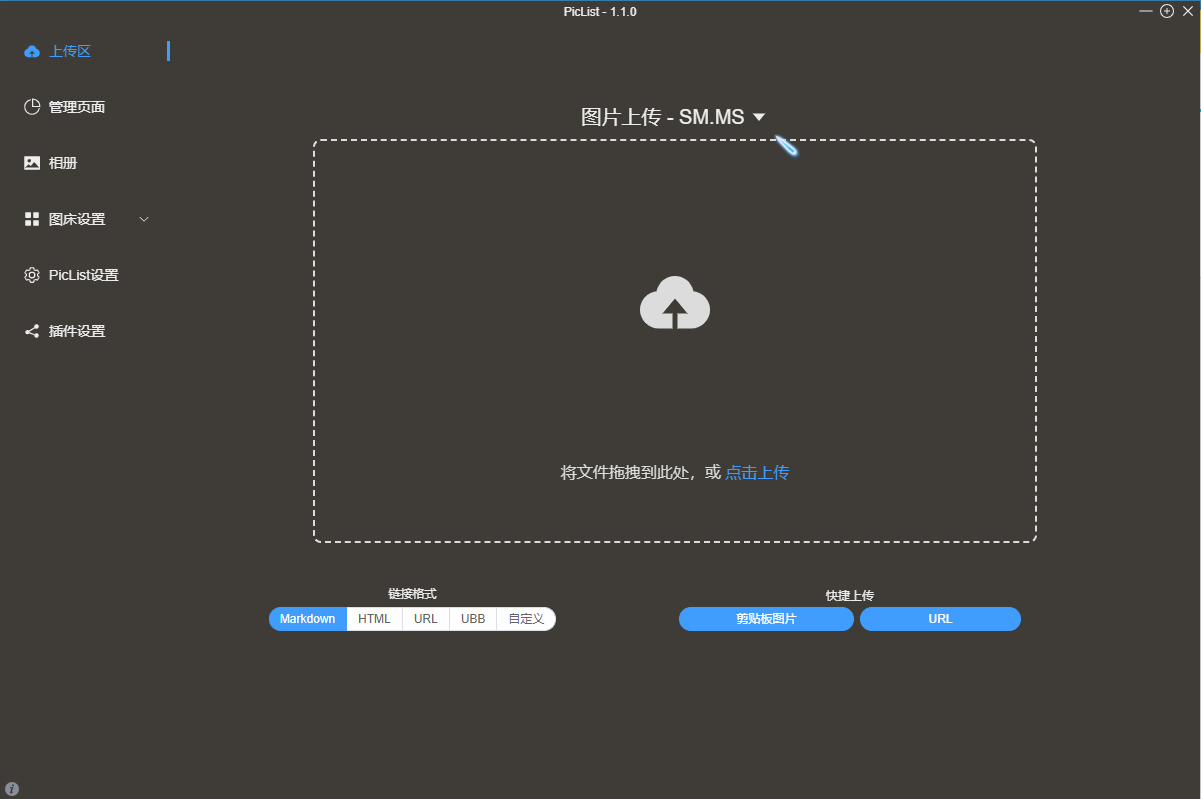Go to the 管理页面 menu item
The image size is (1201, 799).
click(77, 107)
